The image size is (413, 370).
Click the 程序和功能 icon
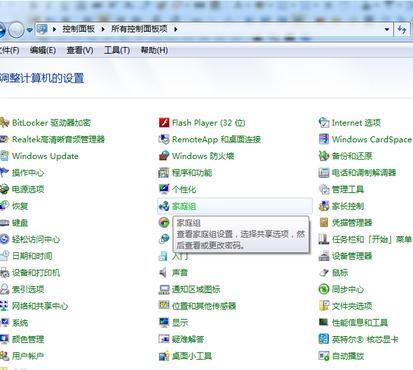point(164,173)
